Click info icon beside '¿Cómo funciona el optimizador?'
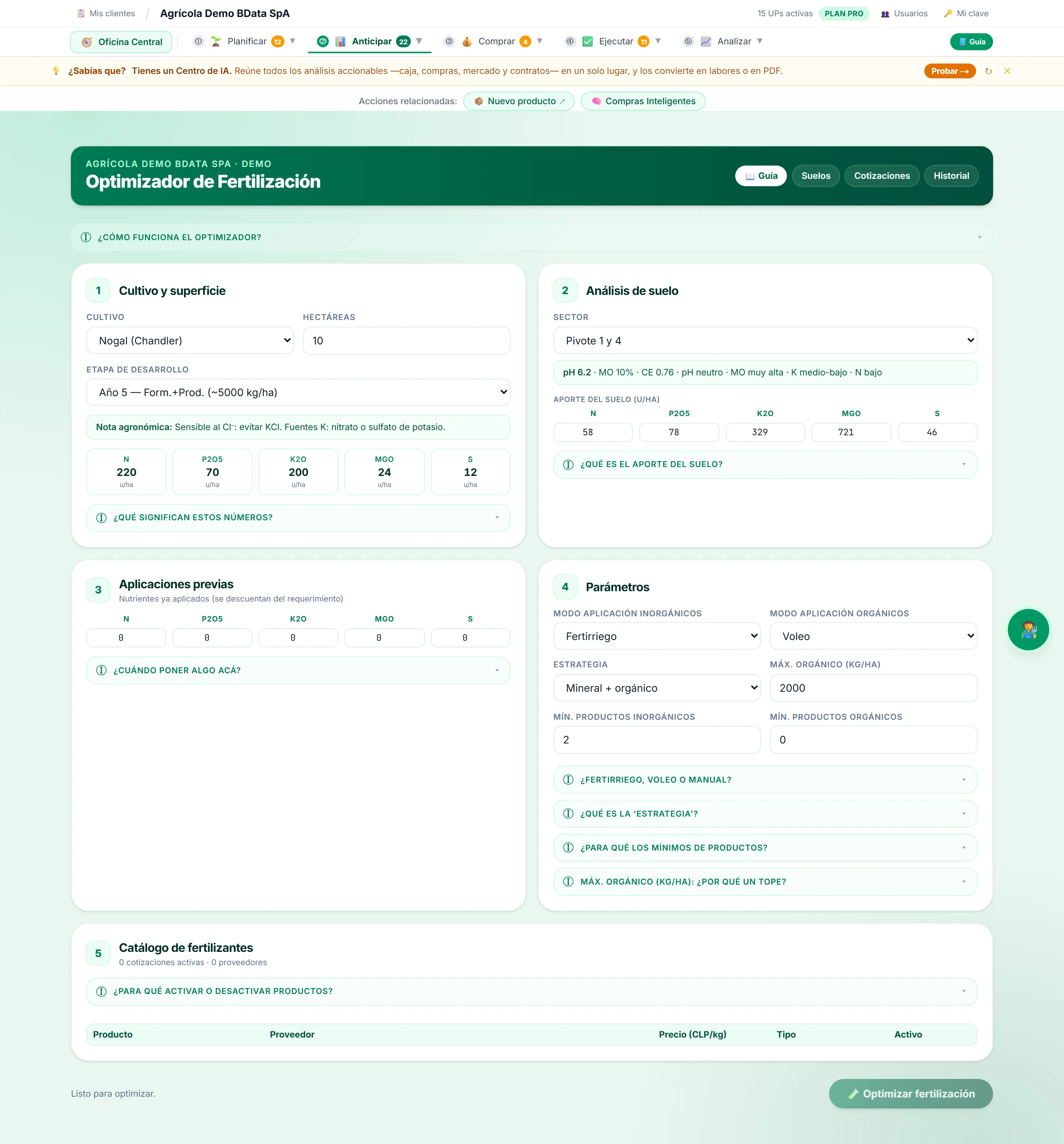This screenshot has width=1064, height=1144. coord(86,237)
